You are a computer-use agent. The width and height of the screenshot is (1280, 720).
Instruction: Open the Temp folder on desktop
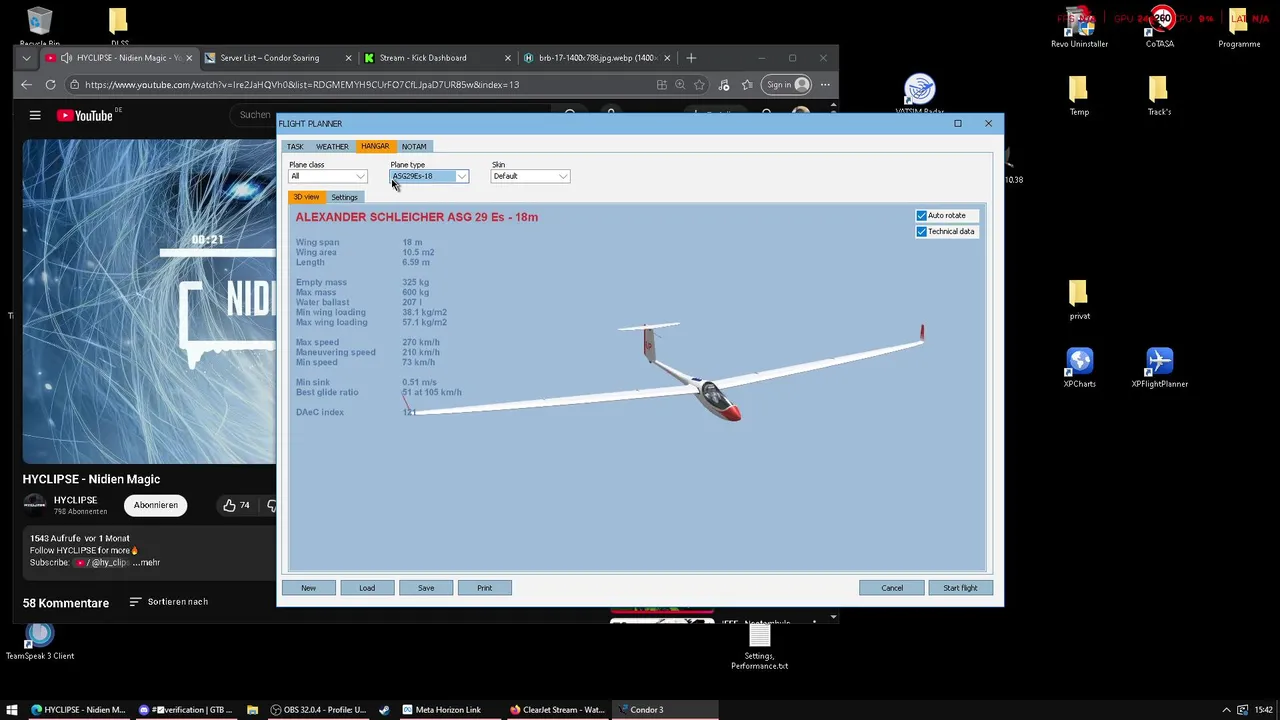pos(1079,96)
